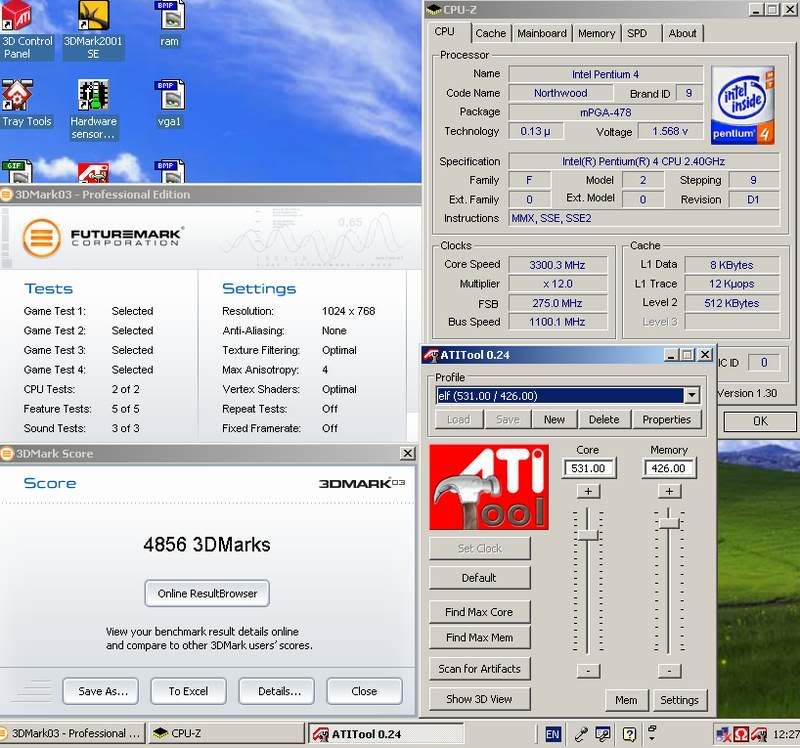
Task: Click the Core clock slider handle
Action: (588, 536)
